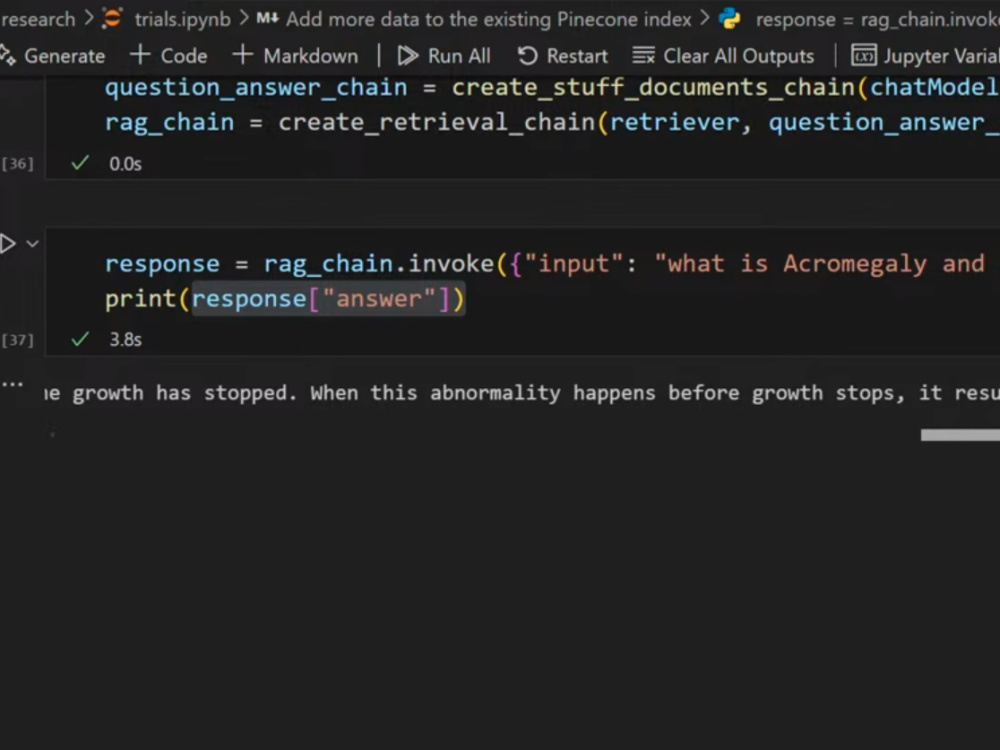
Task: Click the horizontal output scrollbar thumb
Action: point(960,435)
